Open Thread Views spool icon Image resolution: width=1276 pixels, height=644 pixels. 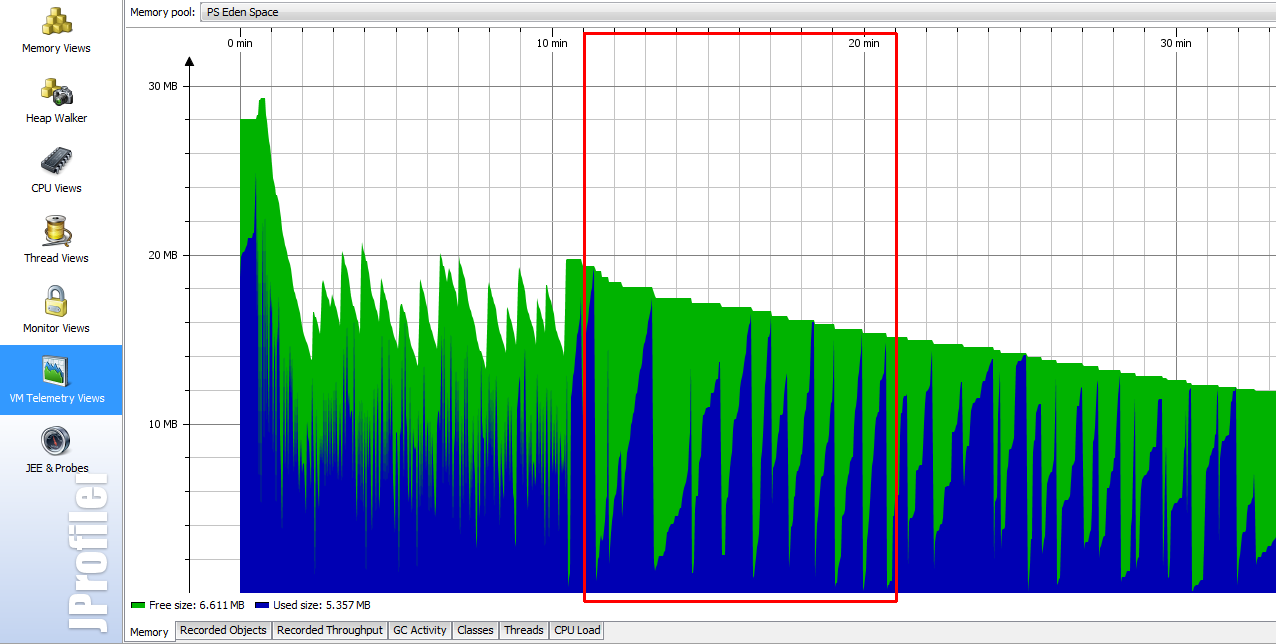coord(56,231)
